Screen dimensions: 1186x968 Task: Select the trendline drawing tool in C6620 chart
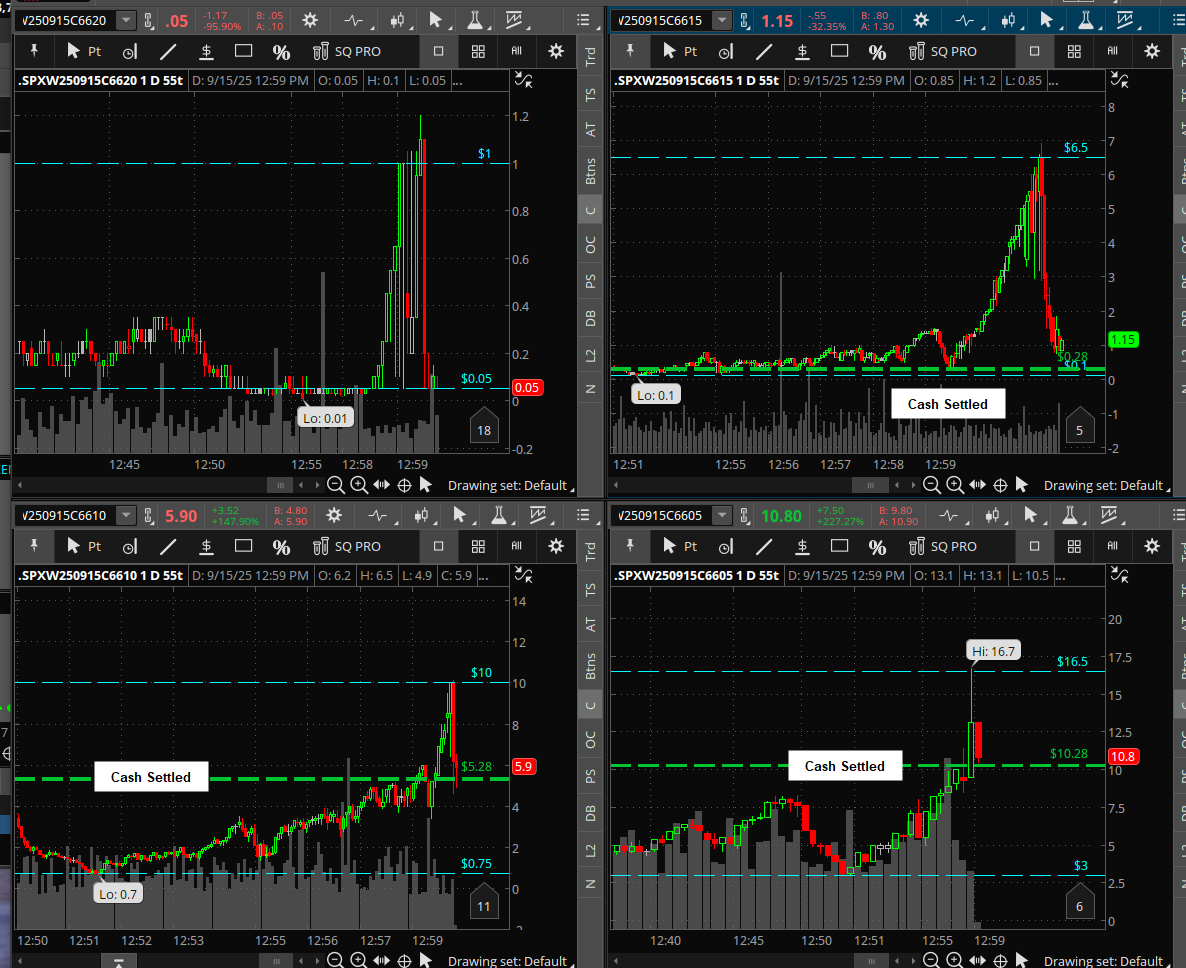click(x=168, y=51)
